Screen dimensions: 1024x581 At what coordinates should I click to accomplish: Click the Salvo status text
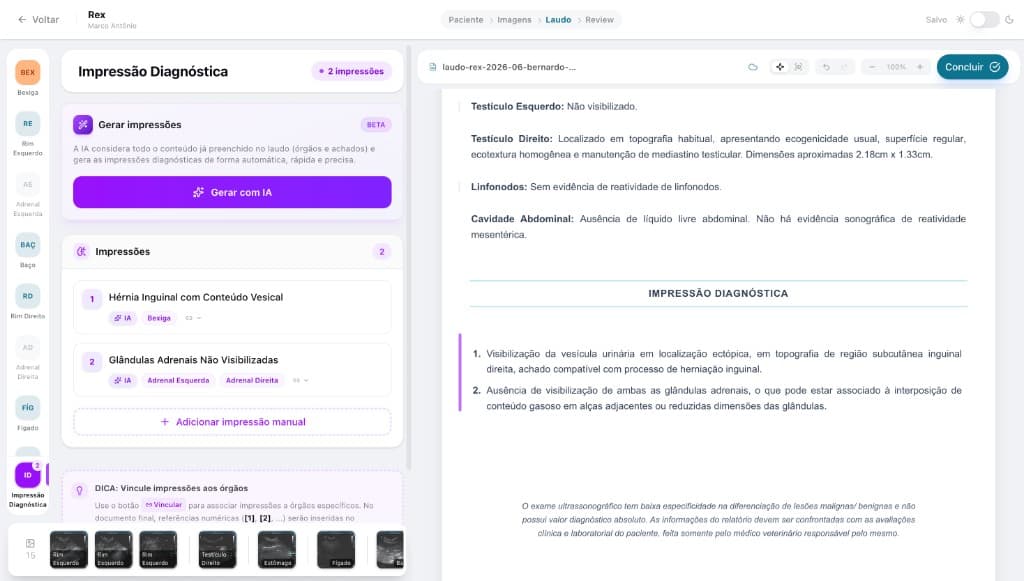tap(936, 20)
